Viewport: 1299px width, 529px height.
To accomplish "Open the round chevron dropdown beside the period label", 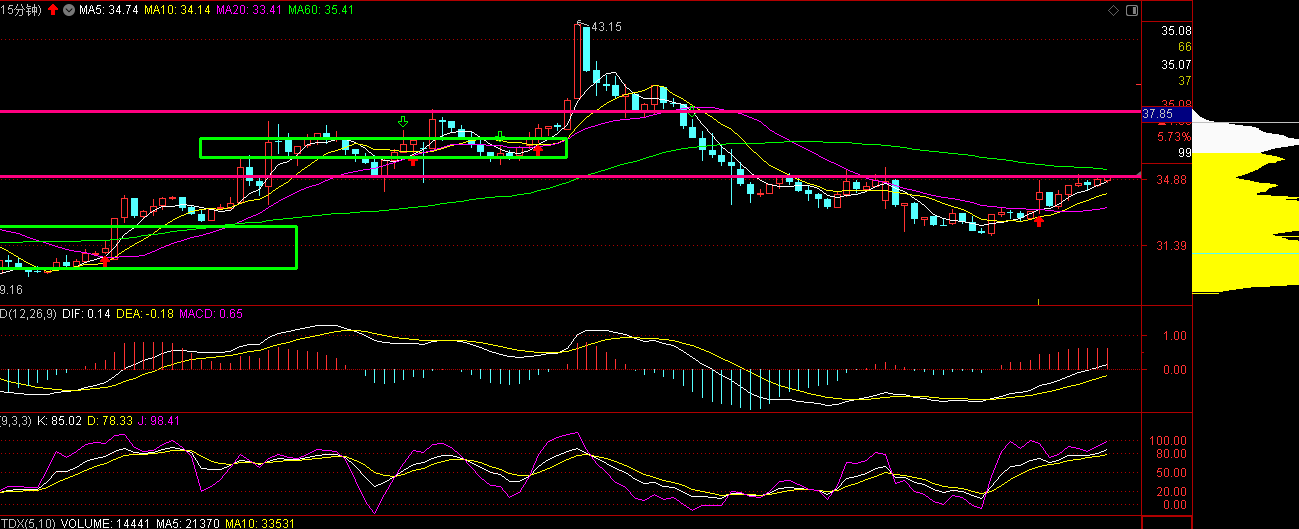I will click(x=67, y=10).
